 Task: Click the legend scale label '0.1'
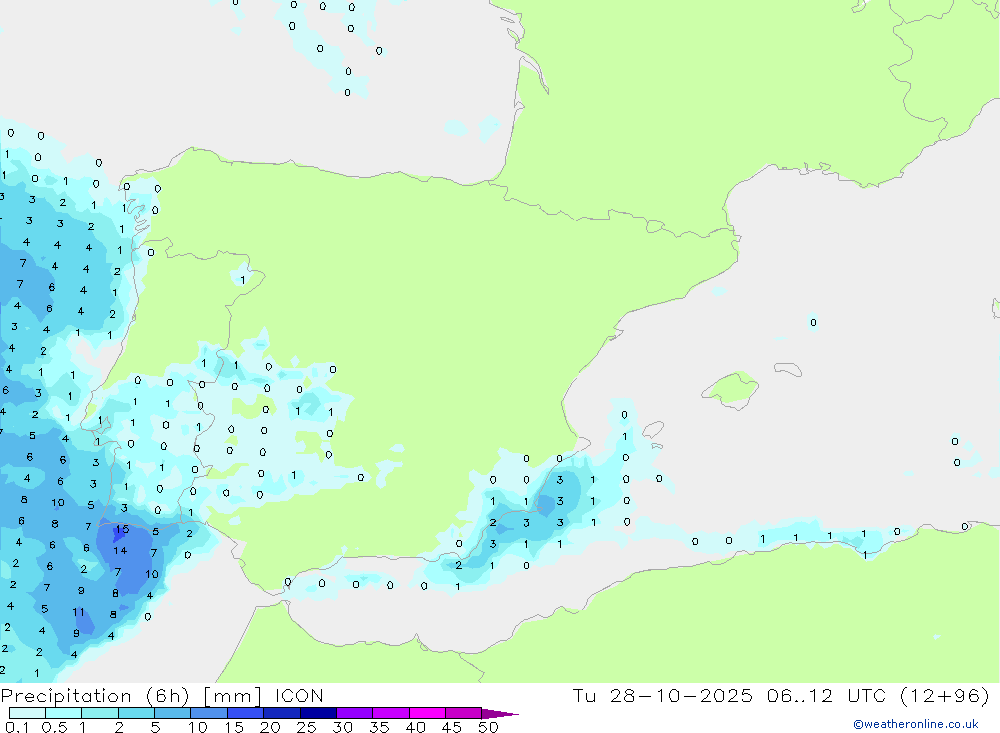pos(17,727)
